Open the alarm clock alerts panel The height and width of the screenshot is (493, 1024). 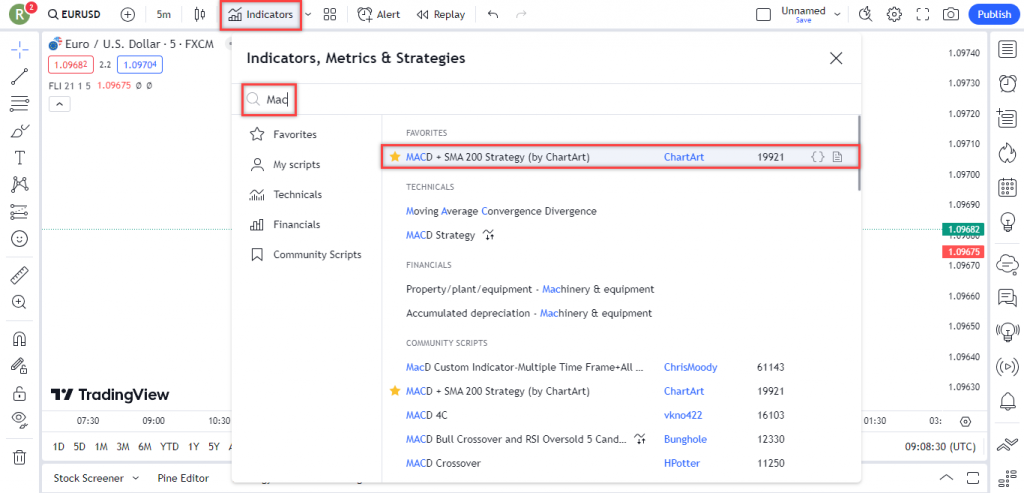coord(1007,84)
